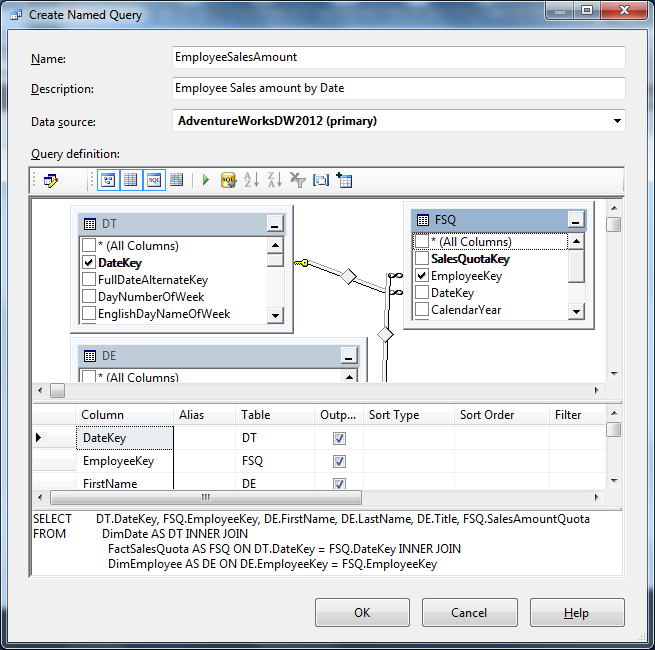Click the Filter column header
This screenshot has width=655, height=650.
point(577,415)
